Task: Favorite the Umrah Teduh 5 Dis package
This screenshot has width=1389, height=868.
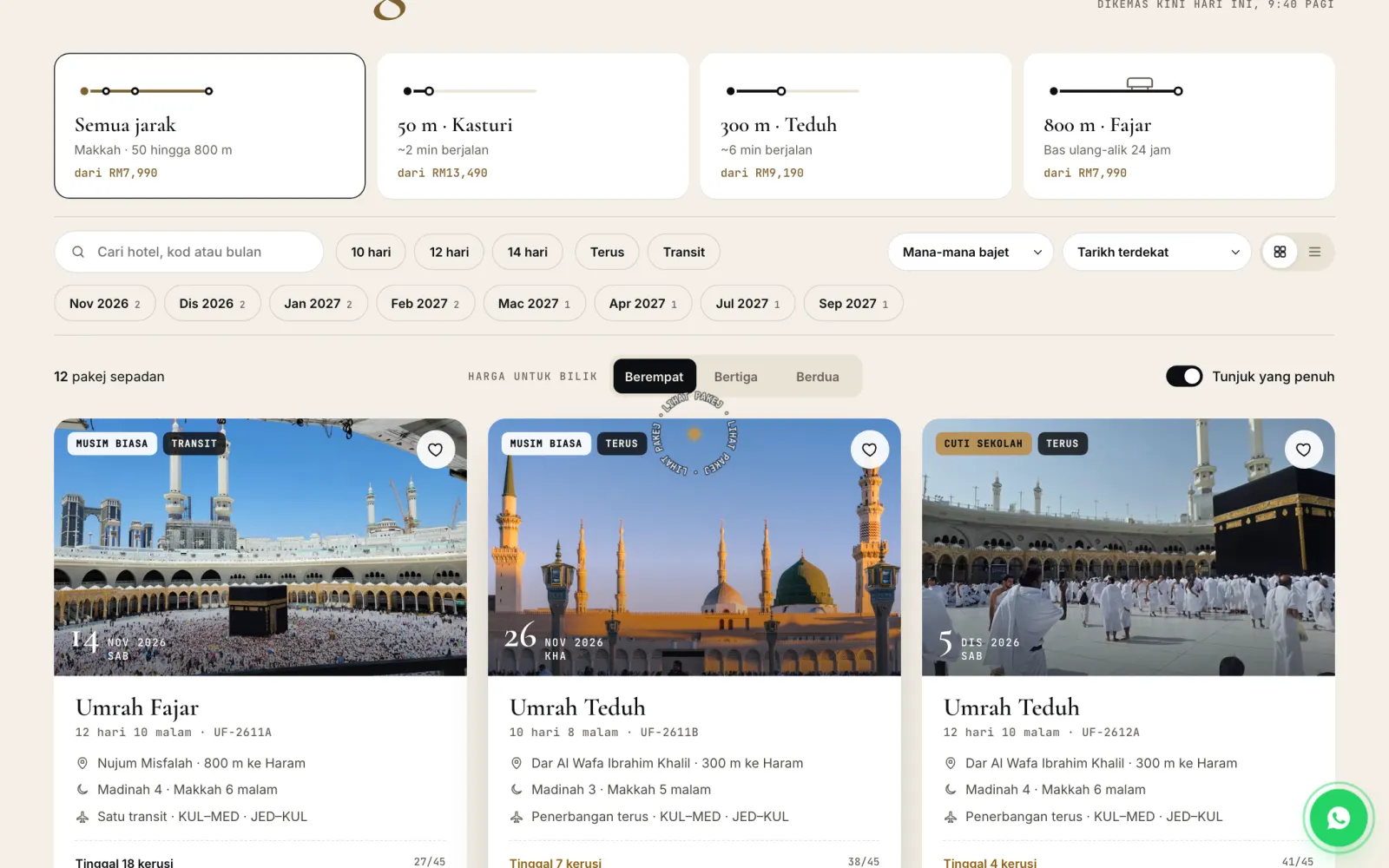Action: point(1303,450)
